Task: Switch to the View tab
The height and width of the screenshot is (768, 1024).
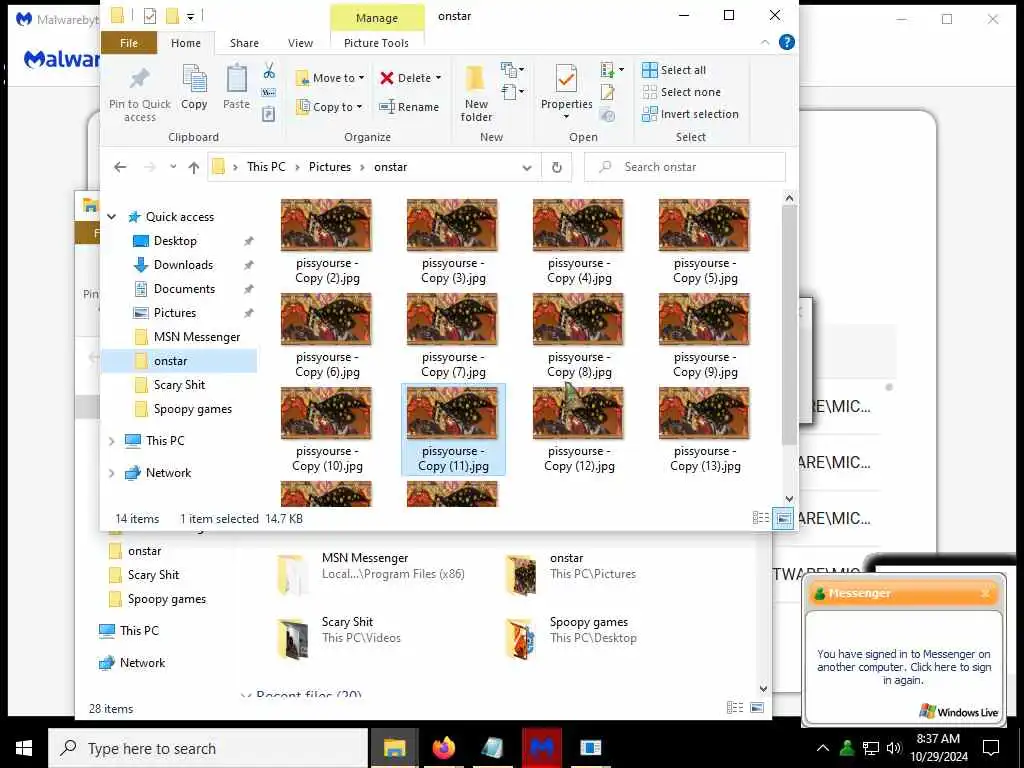Action: [x=300, y=42]
